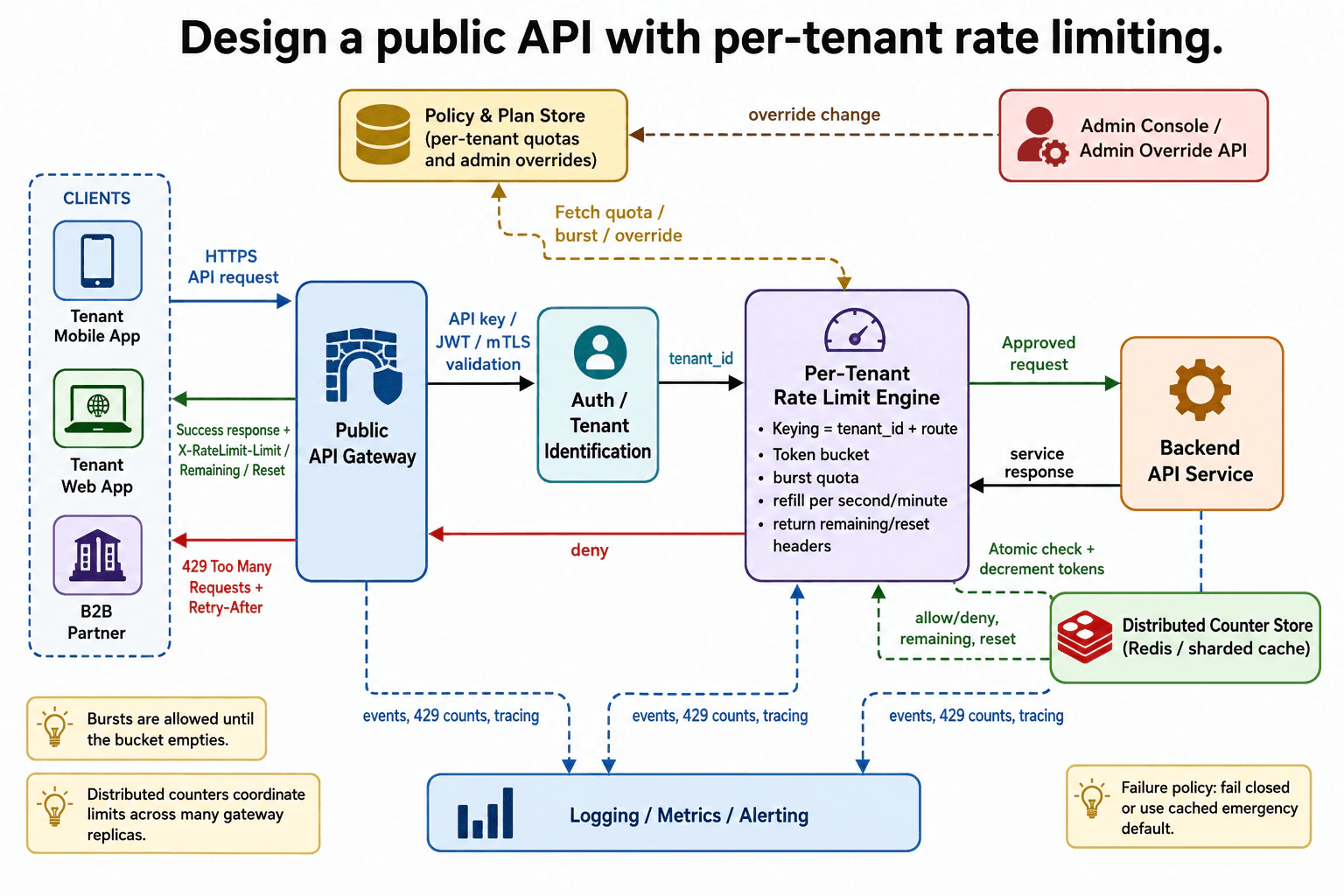The width and height of the screenshot is (1344, 896).
Task: Click the 'HTTPS API request' label
Action: coord(233,267)
